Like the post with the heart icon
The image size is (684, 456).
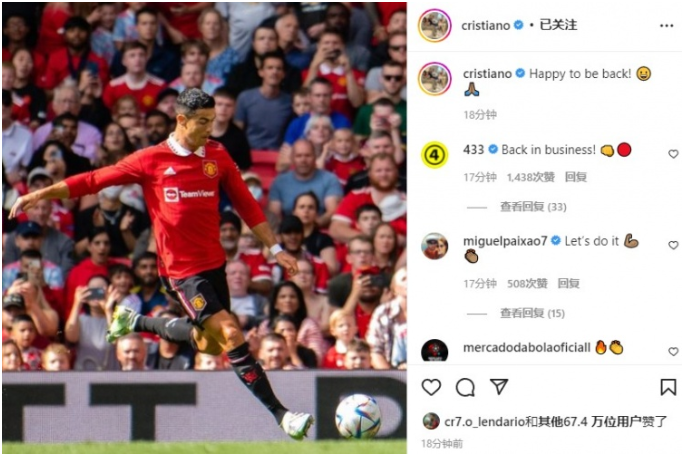tap(431, 387)
